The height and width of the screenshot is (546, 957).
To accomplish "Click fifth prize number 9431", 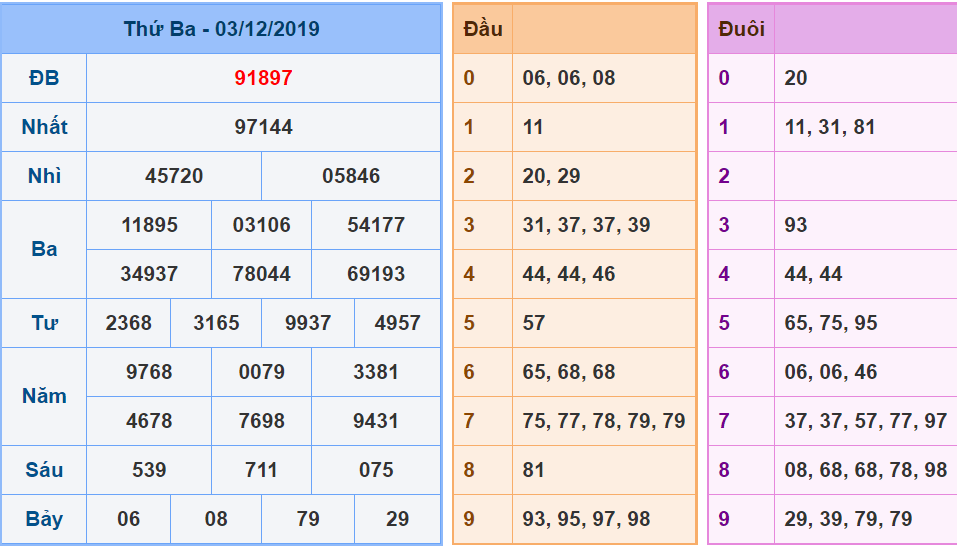I will tap(376, 421).
